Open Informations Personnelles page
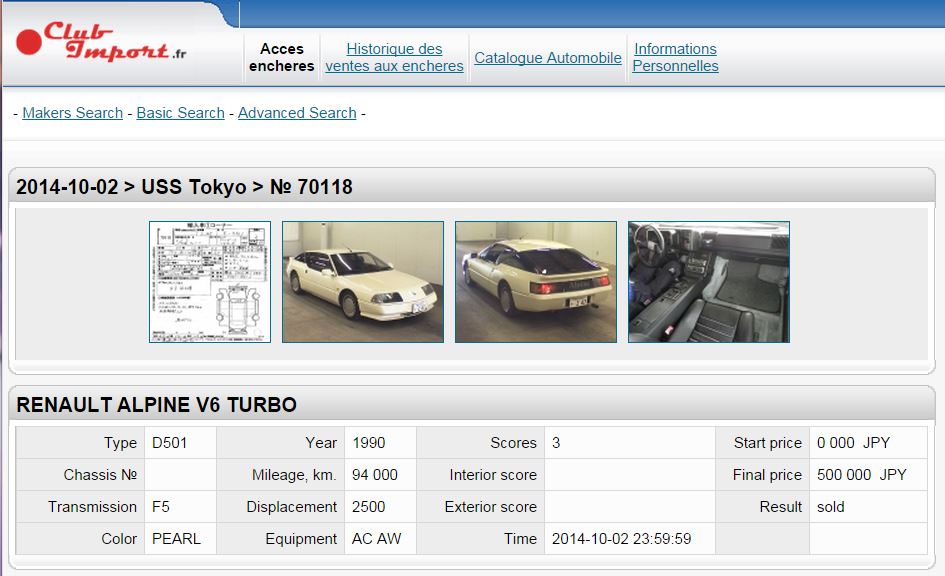The height and width of the screenshot is (576, 945). (675, 57)
